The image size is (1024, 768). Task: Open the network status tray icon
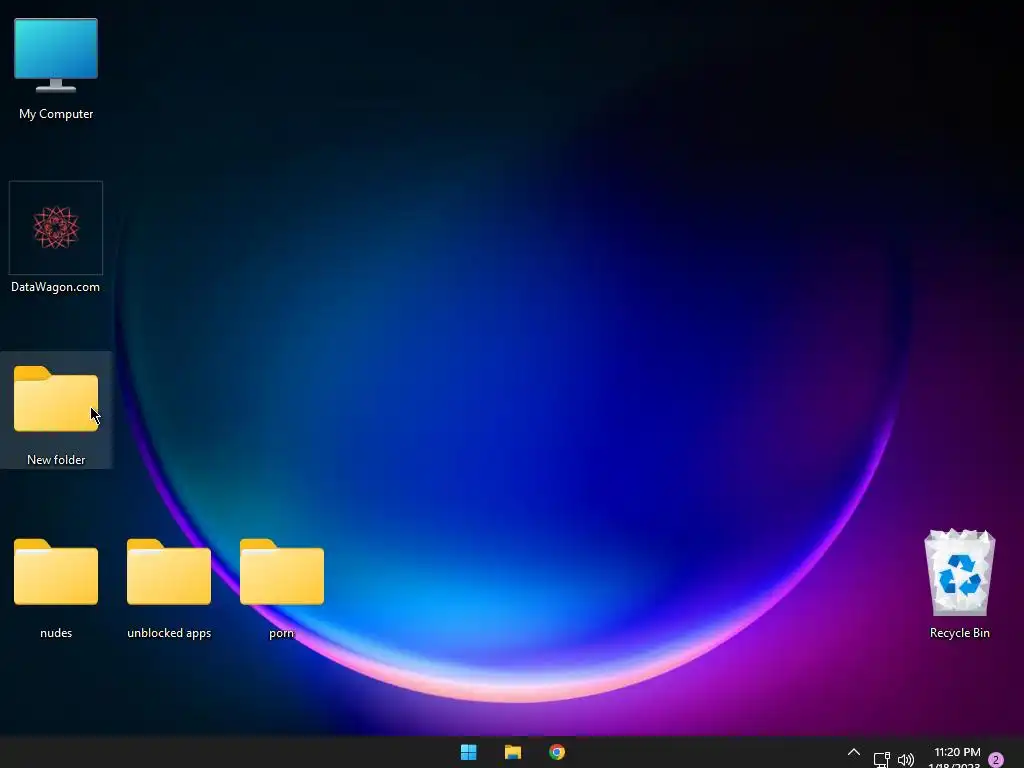point(882,760)
